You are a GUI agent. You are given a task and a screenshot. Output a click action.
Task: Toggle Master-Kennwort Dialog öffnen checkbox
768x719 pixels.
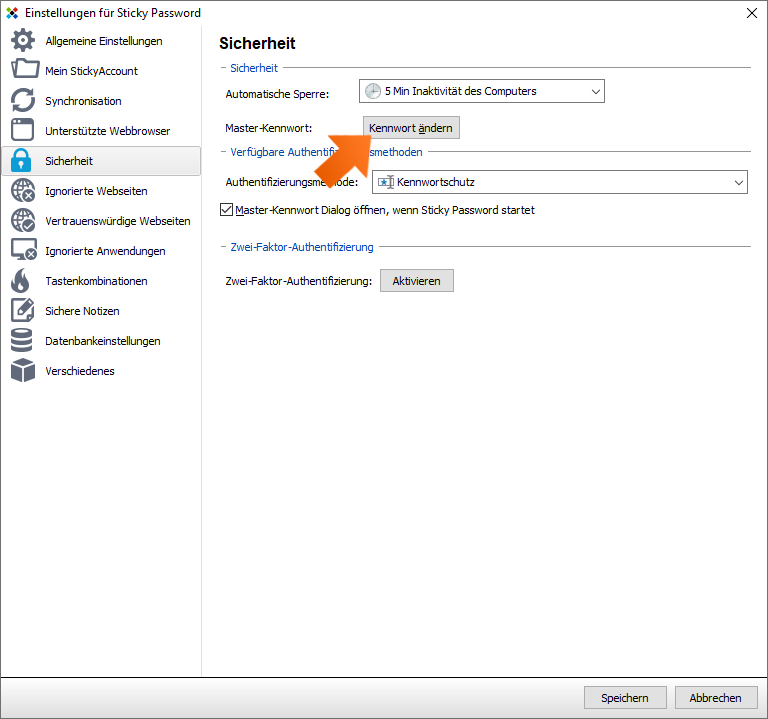point(226,210)
